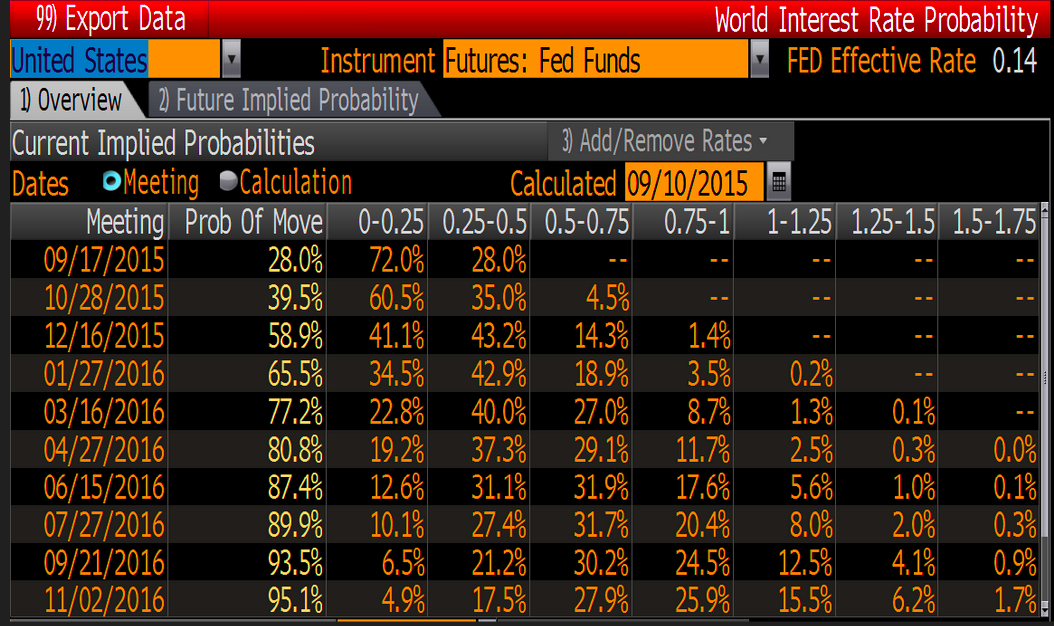Click the FED Effective Rate value 0.14
The width and height of the screenshot is (1054, 626).
coord(1015,60)
